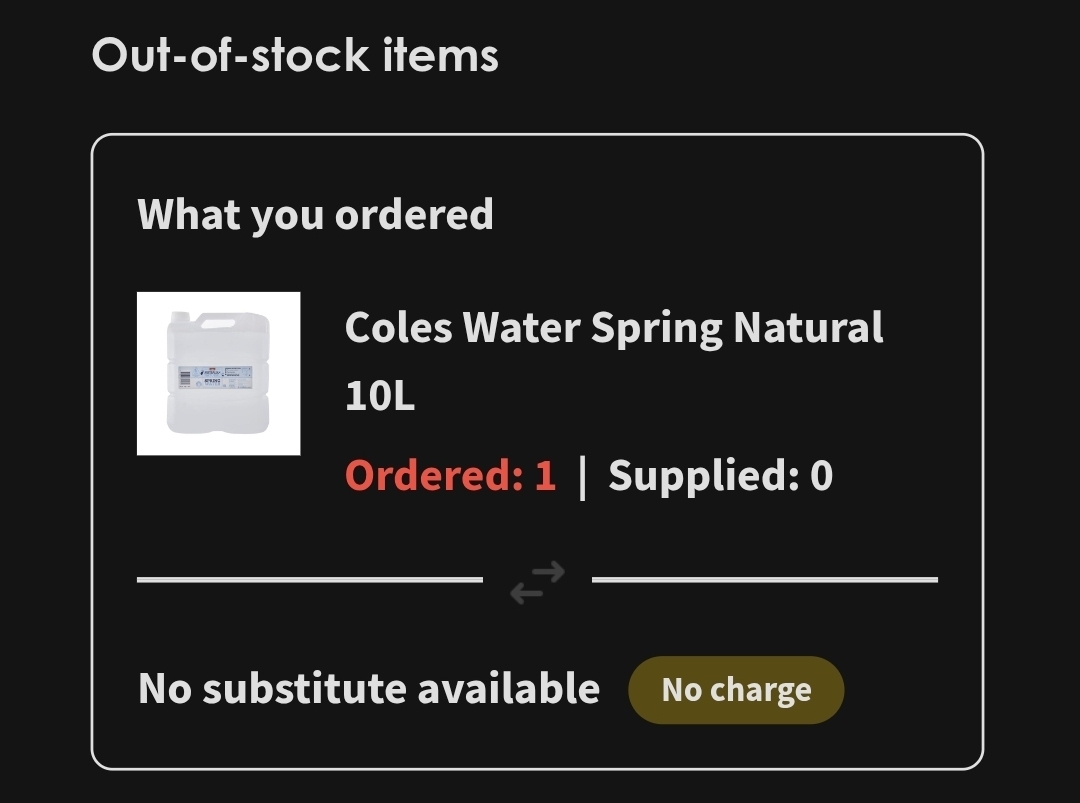1080x803 pixels.
Task: Click the number 0 after Supplied
Action: coord(821,475)
